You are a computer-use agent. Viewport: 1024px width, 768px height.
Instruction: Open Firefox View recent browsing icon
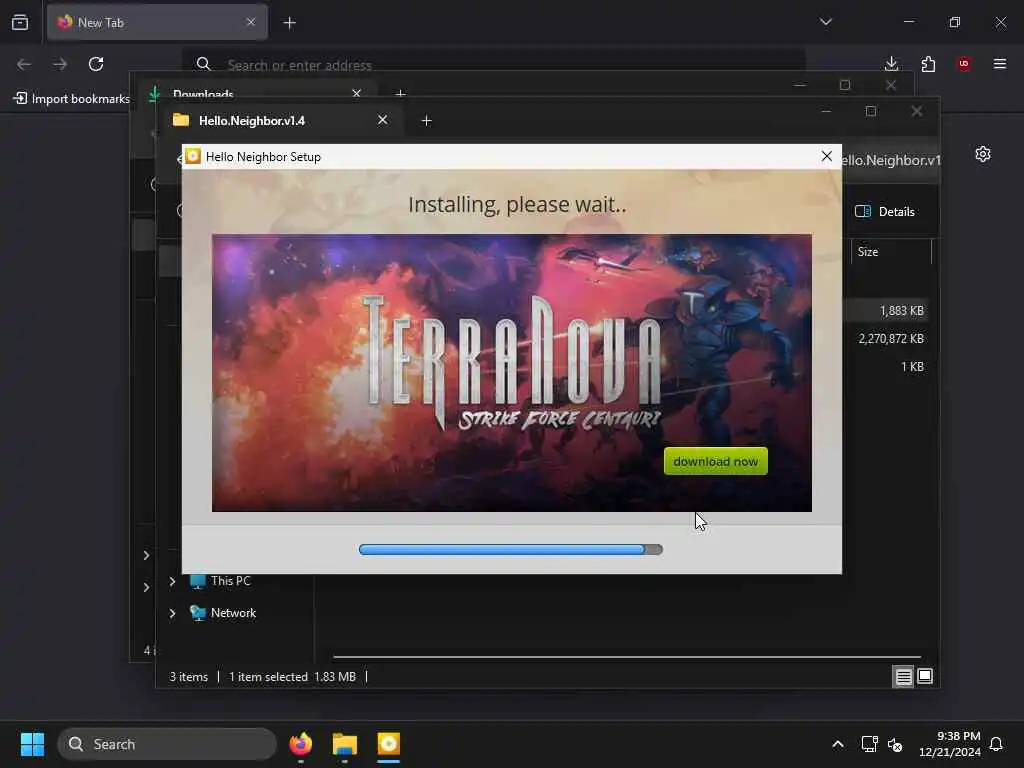point(20,22)
